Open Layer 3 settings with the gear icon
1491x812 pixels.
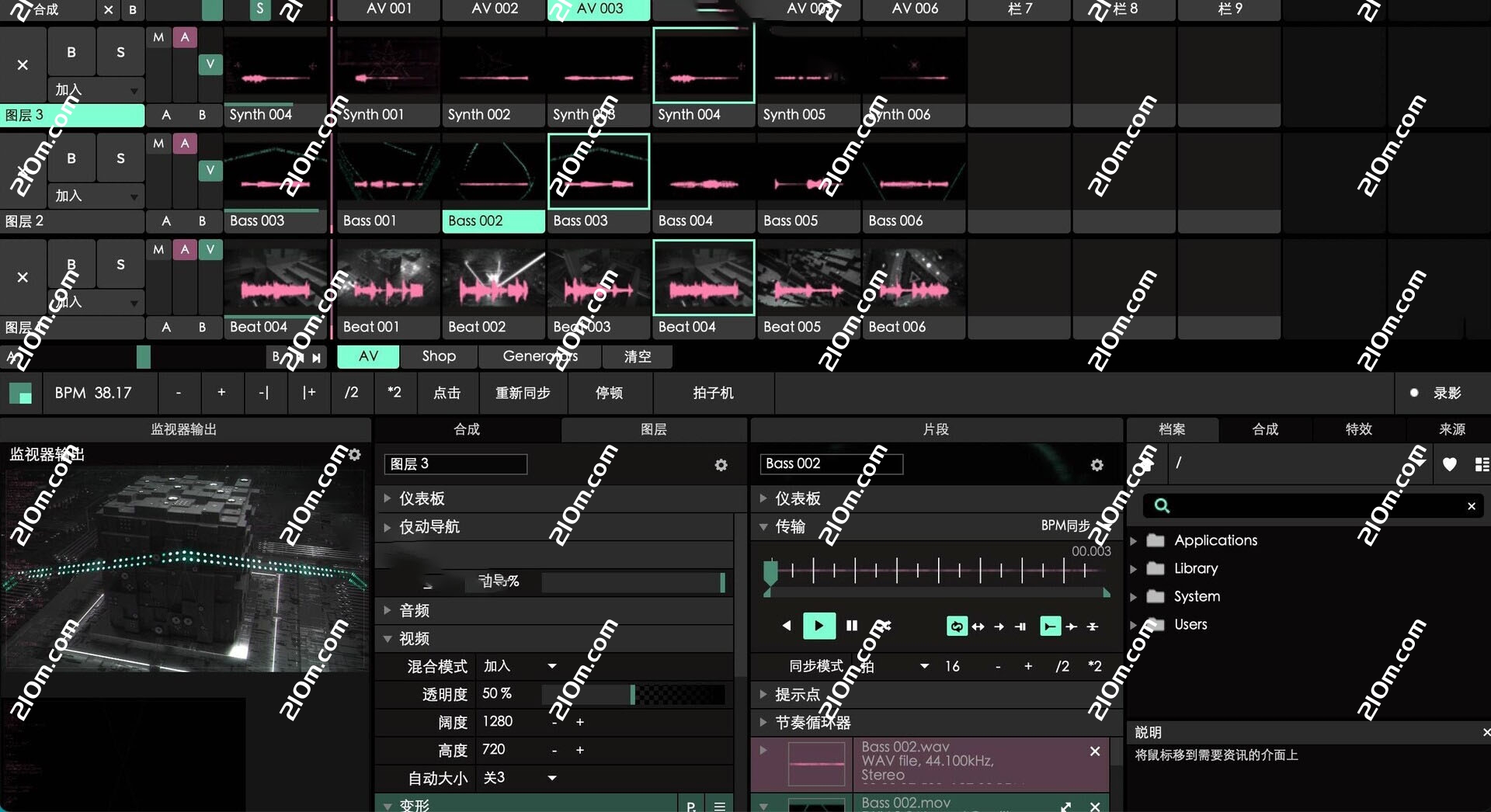(x=721, y=466)
